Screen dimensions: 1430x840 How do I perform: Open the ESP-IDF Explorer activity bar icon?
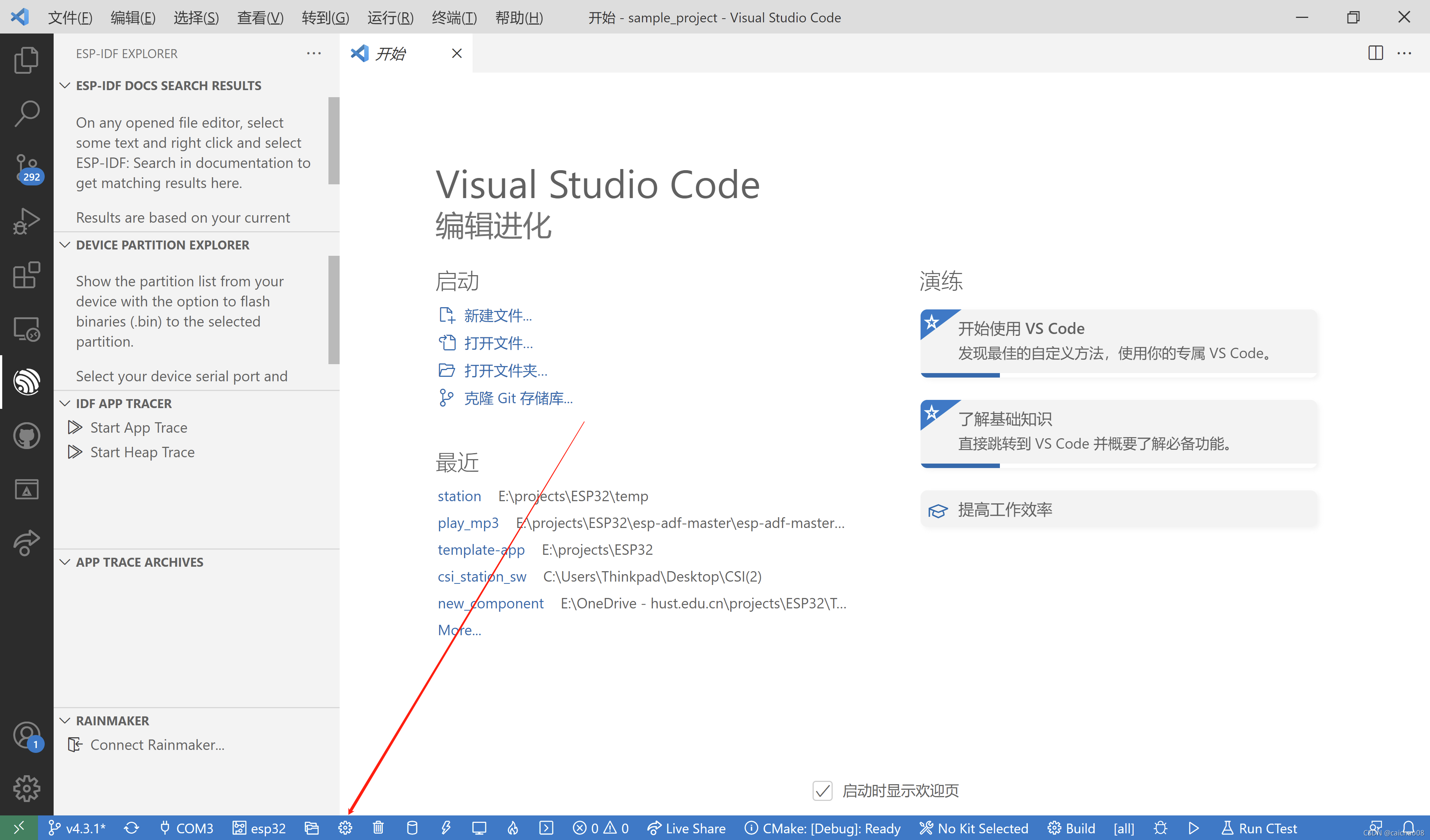point(27,381)
